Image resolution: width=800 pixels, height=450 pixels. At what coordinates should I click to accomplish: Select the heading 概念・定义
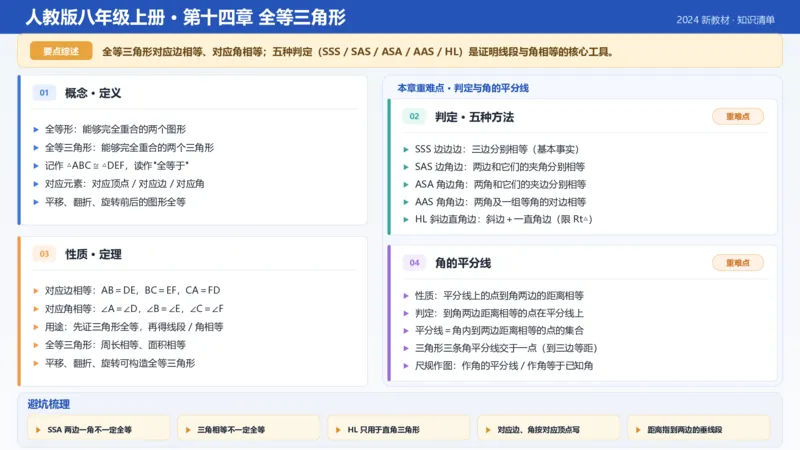coord(93,93)
